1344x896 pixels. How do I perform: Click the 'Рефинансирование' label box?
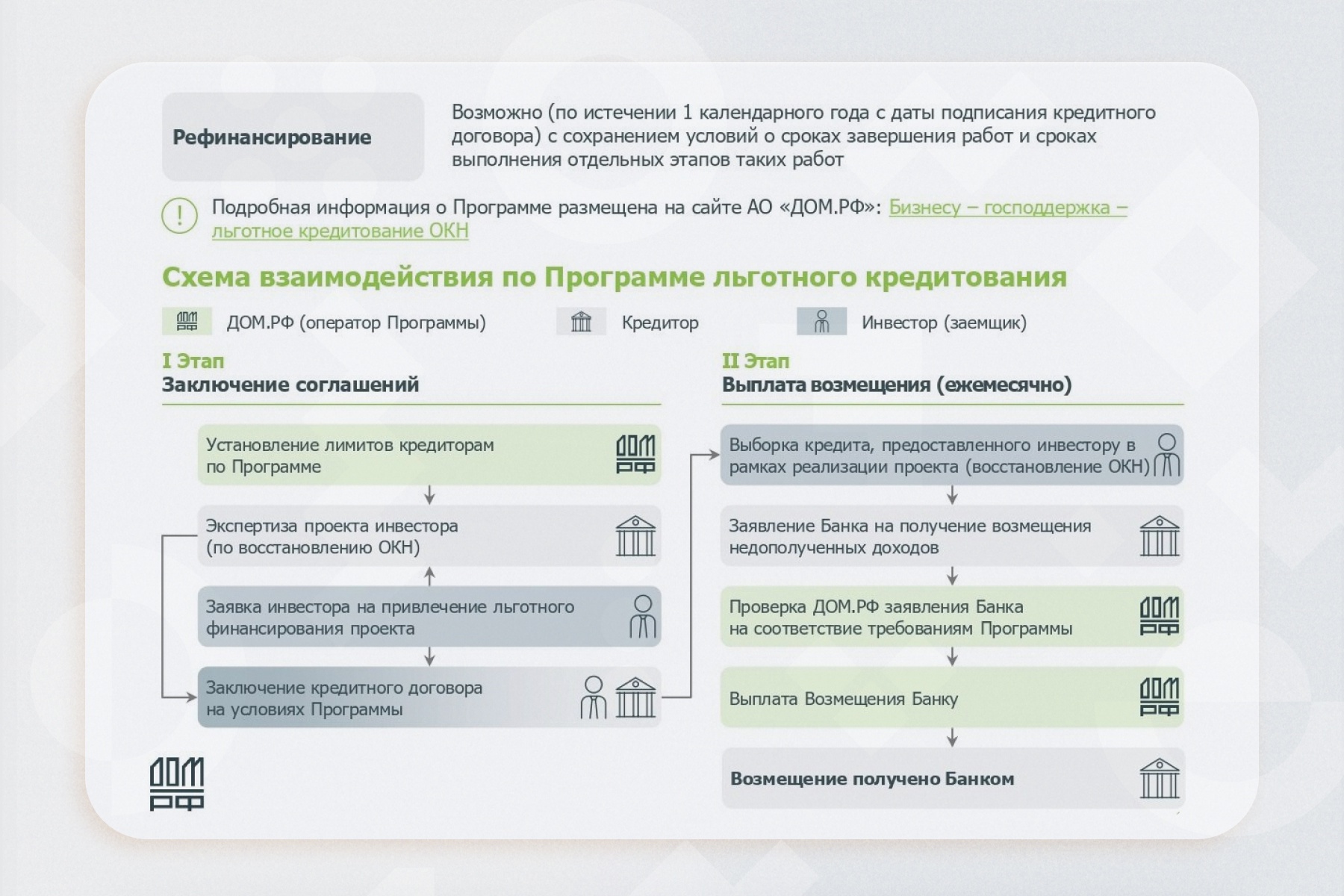coord(293,137)
